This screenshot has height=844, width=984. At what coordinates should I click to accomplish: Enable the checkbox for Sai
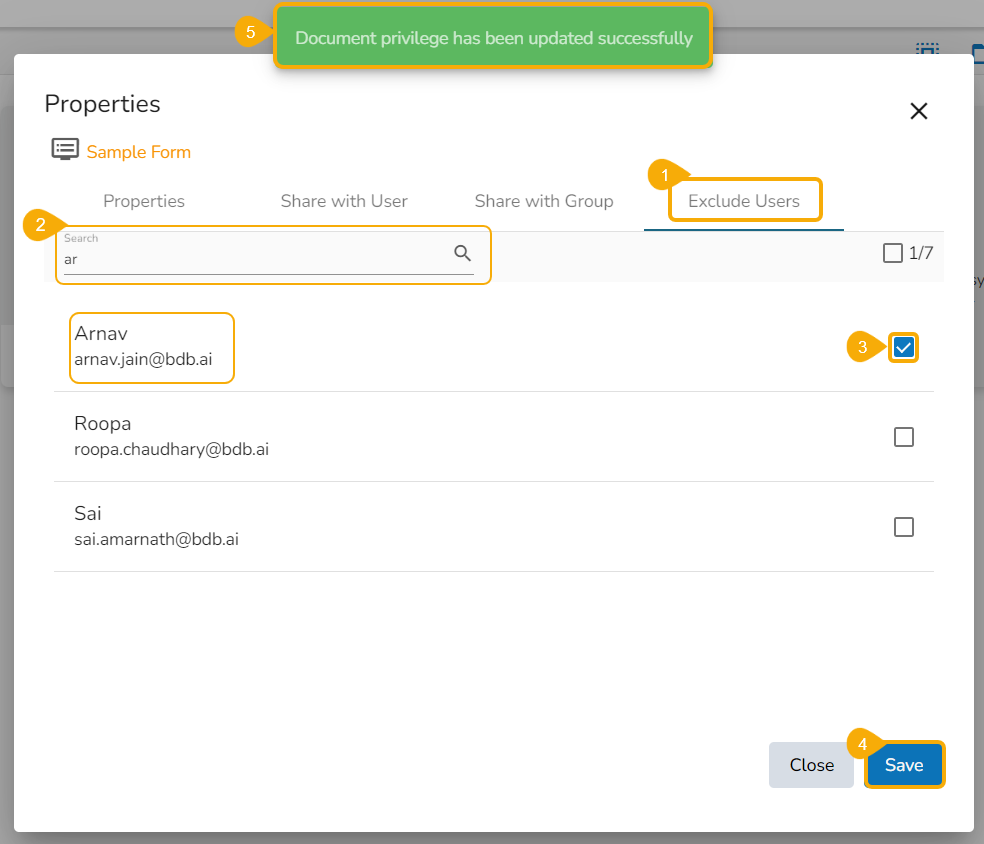[904, 527]
